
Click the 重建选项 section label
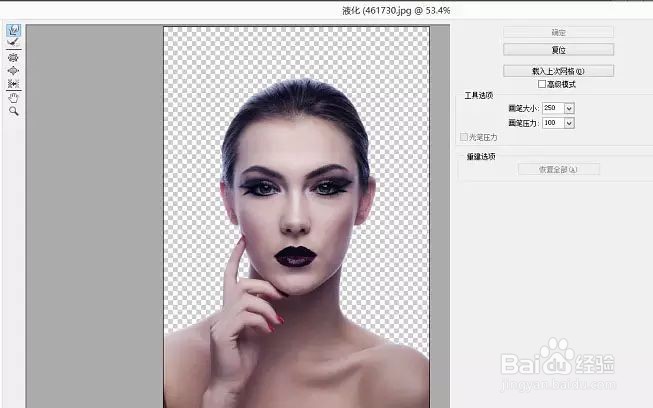pyautogui.click(x=481, y=157)
